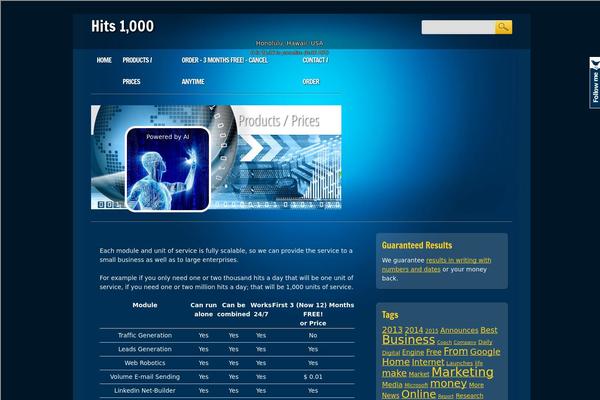Click the Can be combined column header
Image resolution: width=600 pixels, height=400 pixels.
(233, 310)
